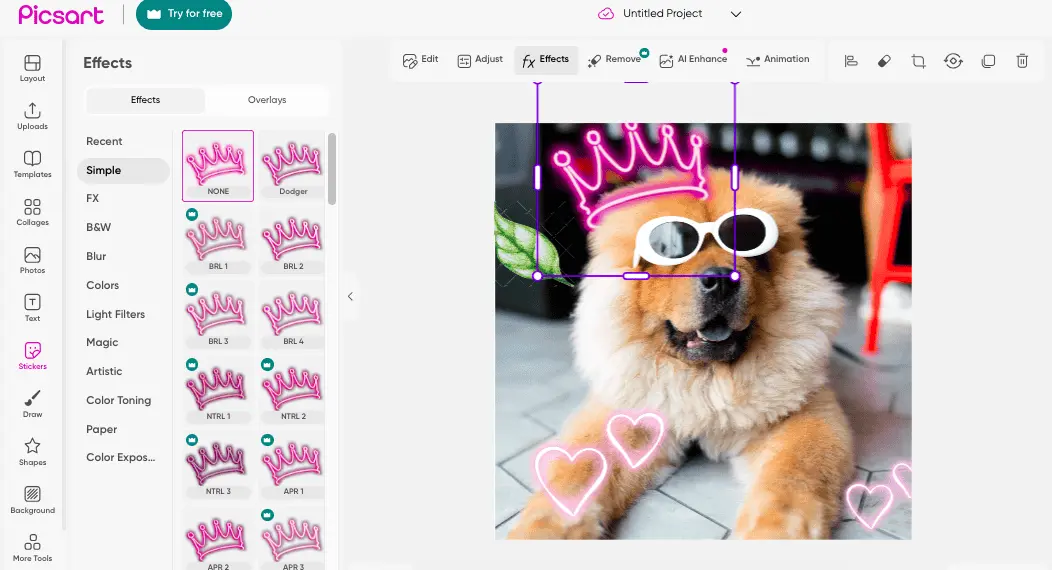Screen dimensions: 1052x570
Task: Select the Color Expos... category
Action: 121,457
